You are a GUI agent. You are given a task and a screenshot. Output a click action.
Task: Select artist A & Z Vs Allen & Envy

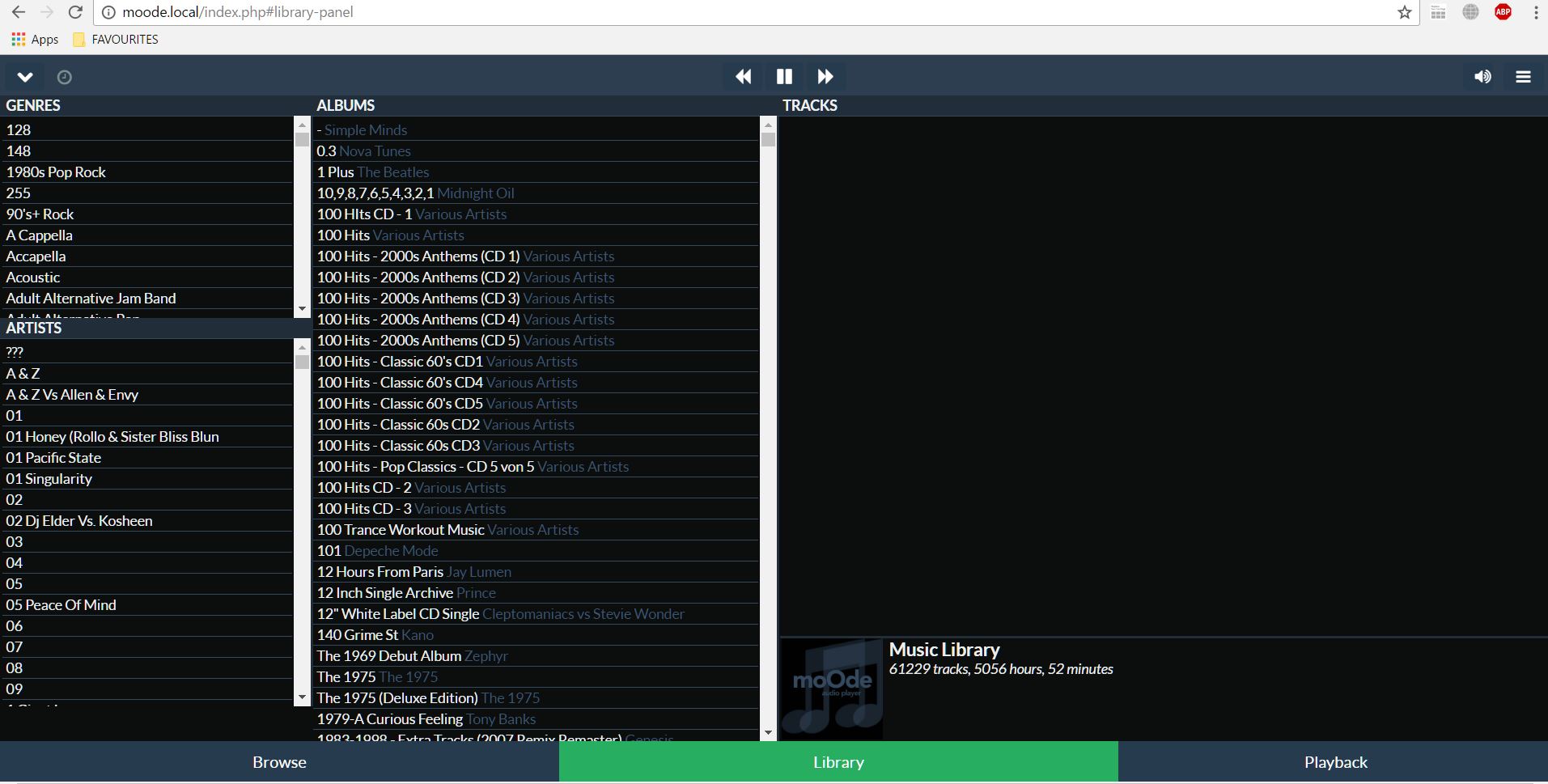click(x=147, y=394)
